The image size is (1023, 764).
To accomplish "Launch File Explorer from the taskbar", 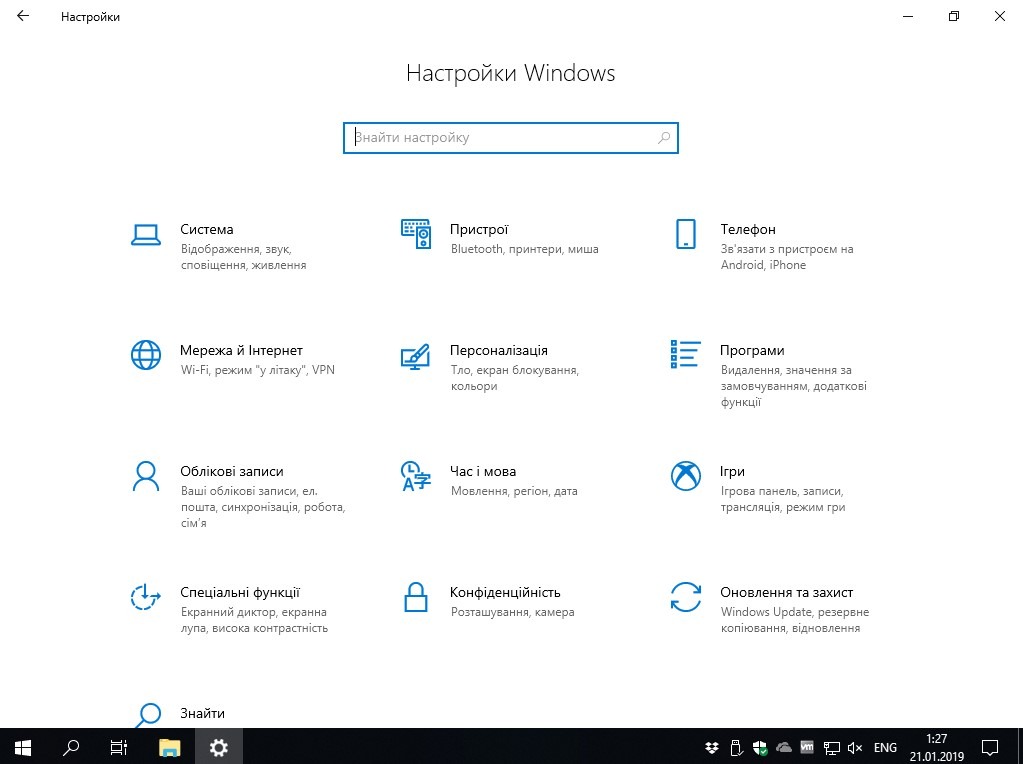I will point(170,747).
